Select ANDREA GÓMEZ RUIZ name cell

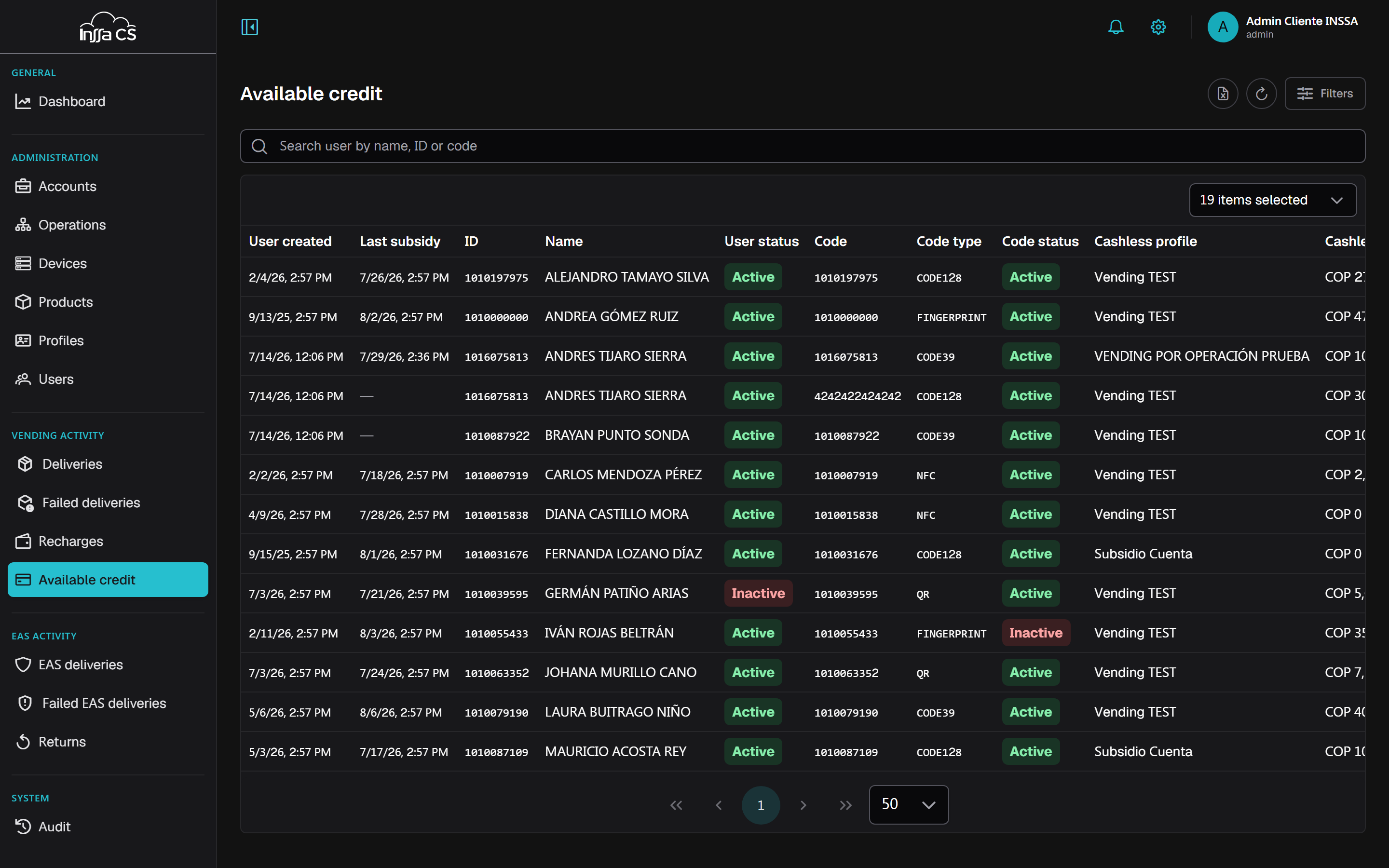point(611,317)
